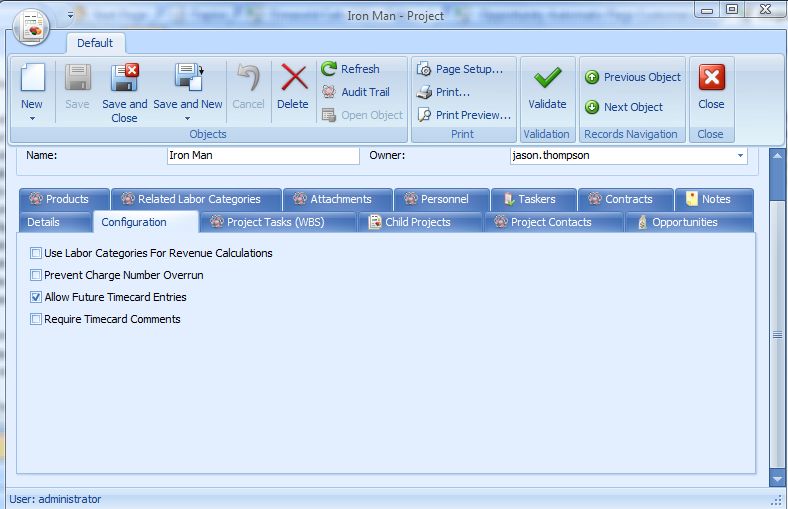Select the Configuration tab
788x509 pixels.
tap(146, 222)
